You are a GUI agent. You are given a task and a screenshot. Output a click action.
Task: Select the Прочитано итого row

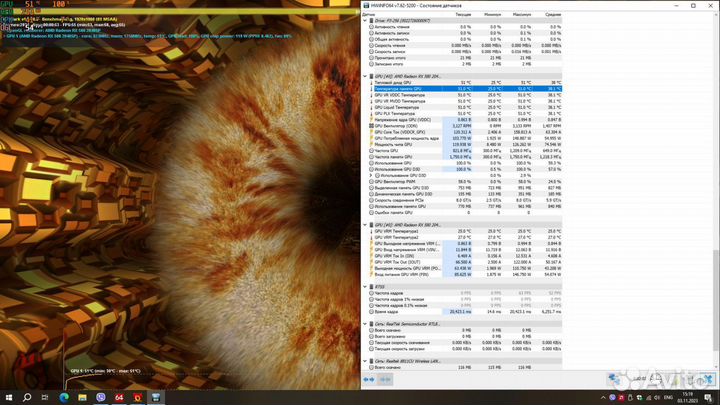[x=465, y=58]
